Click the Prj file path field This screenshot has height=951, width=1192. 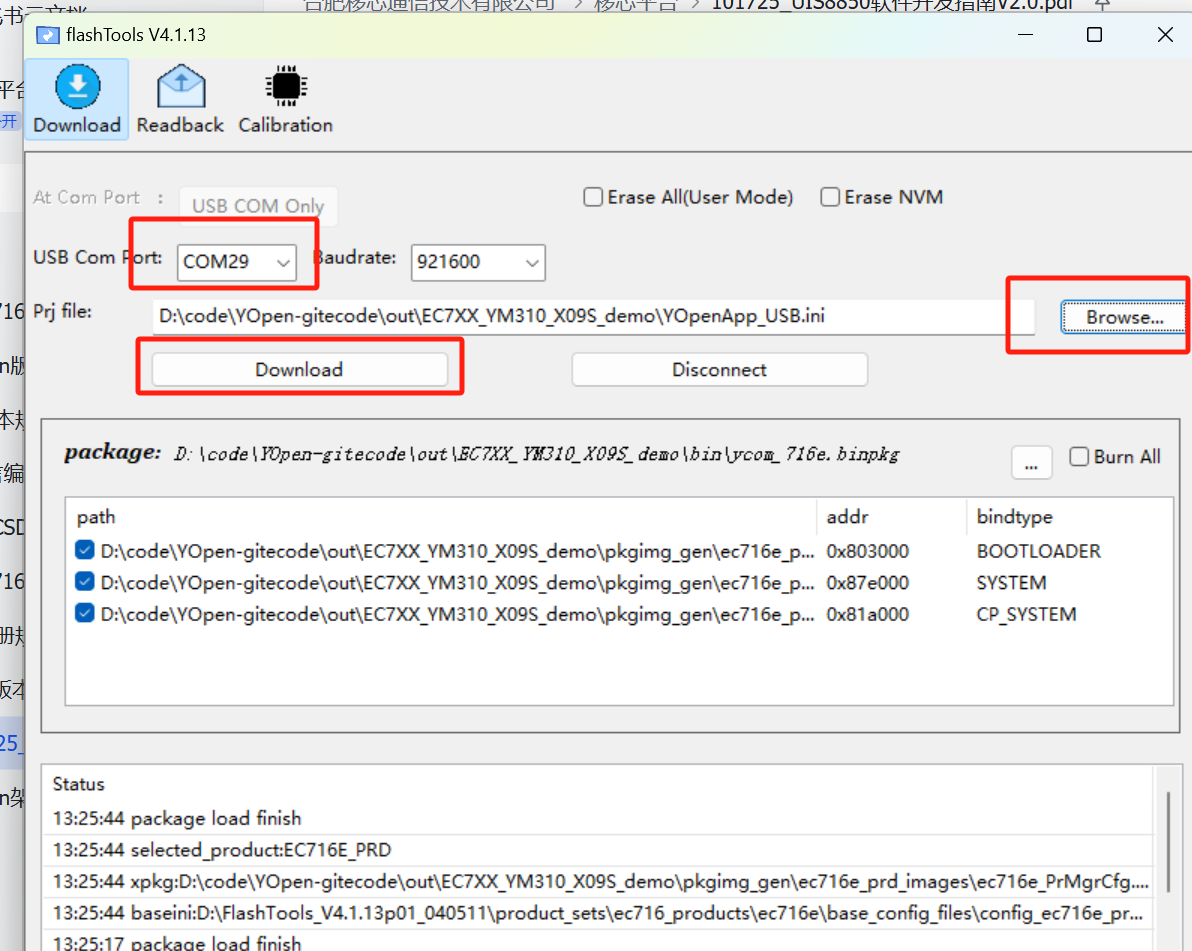tap(578, 317)
